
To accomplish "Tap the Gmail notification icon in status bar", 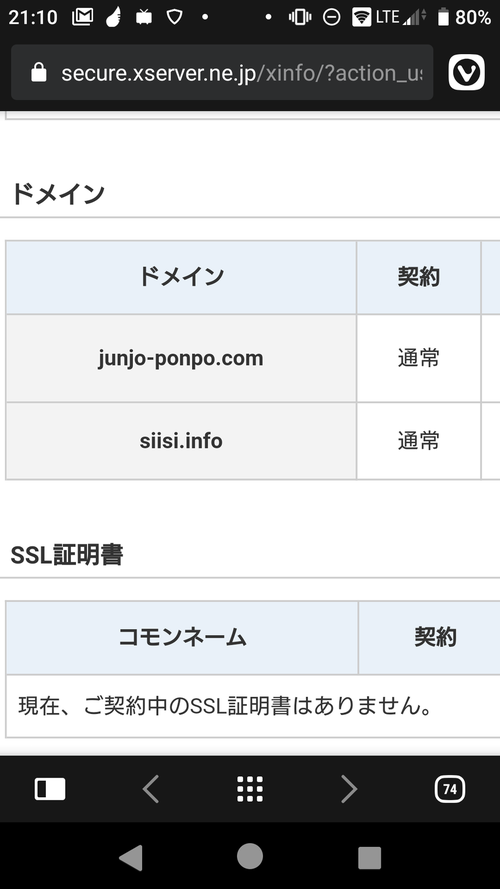I will coord(83,17).
